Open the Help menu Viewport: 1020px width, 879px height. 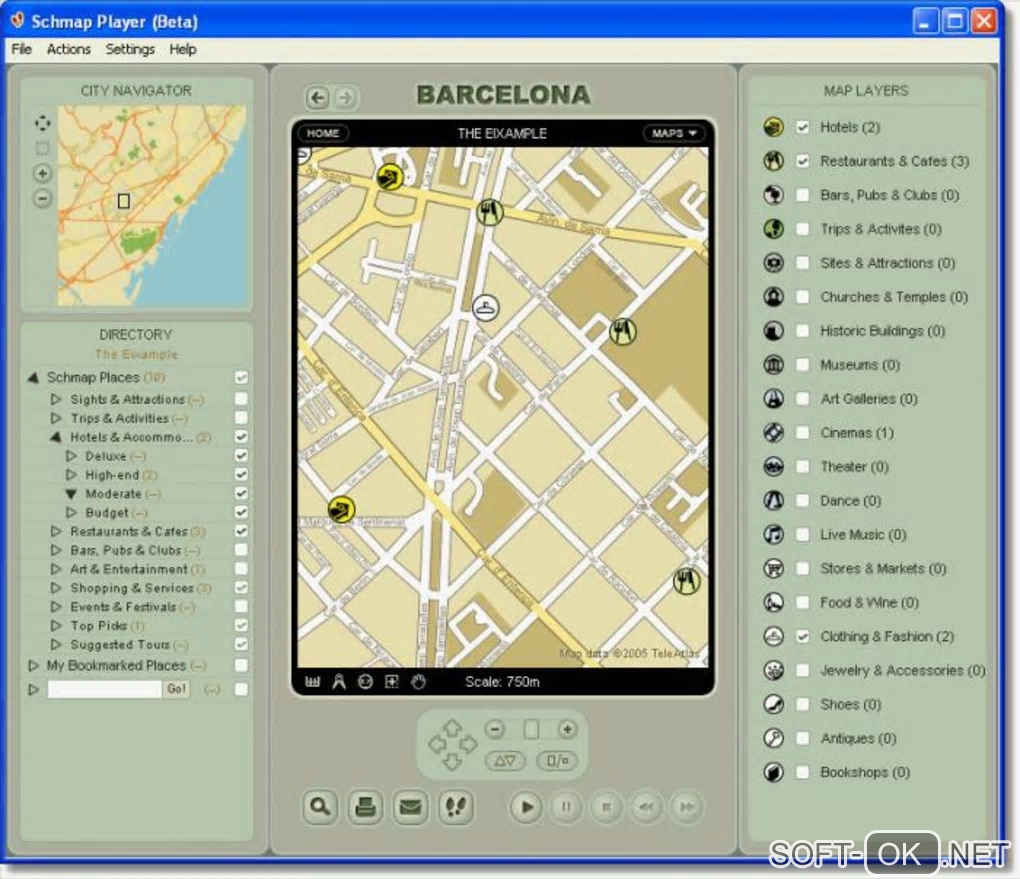183,49
